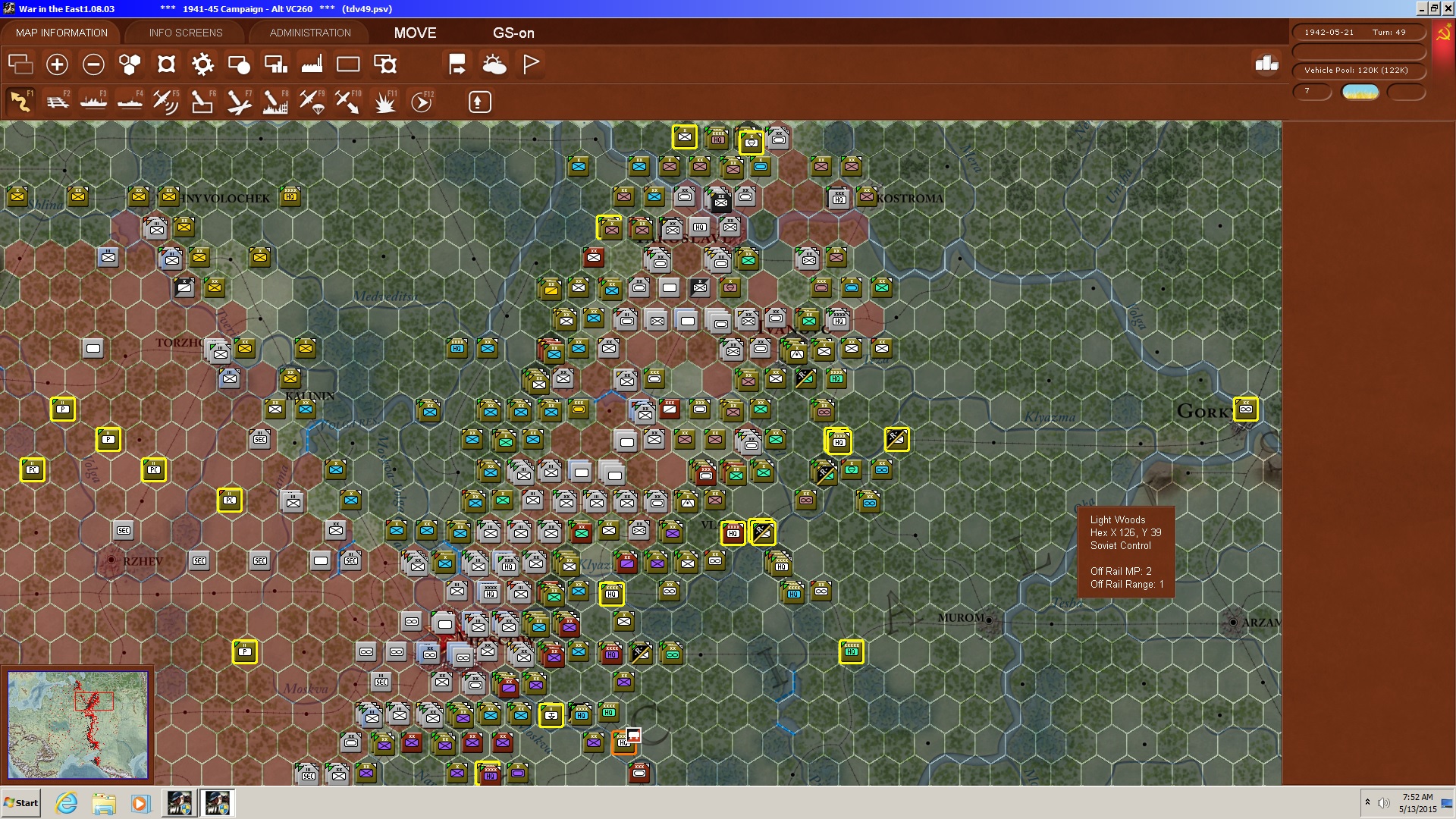Image resolution: width=1456 pixels, height=819 pixels.
Task: Click the four-pointed unit frame icon
Action: pos(166,64)
